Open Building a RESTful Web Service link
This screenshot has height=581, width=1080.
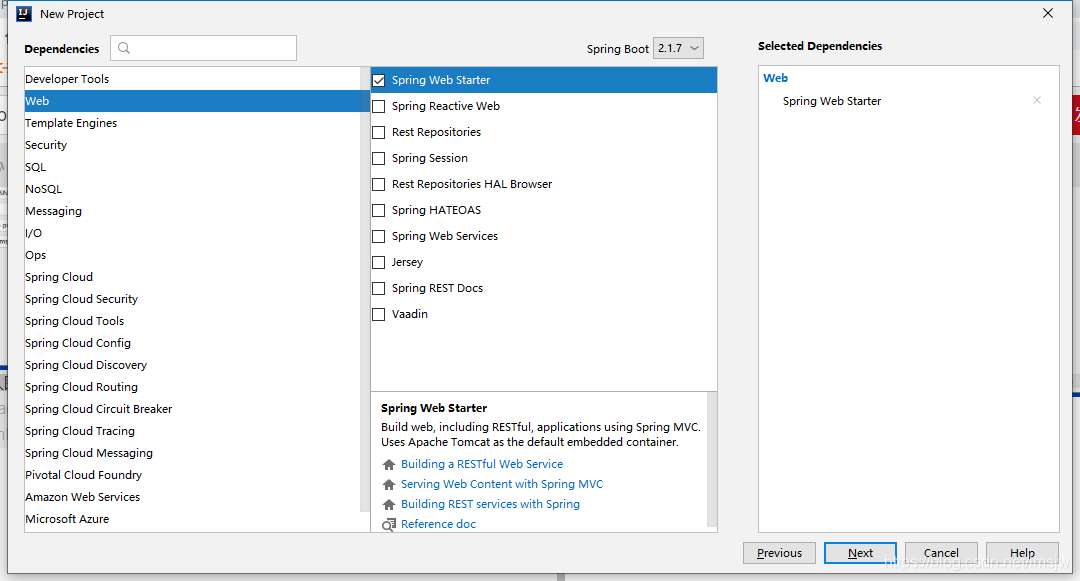click(x=482, y=464)
